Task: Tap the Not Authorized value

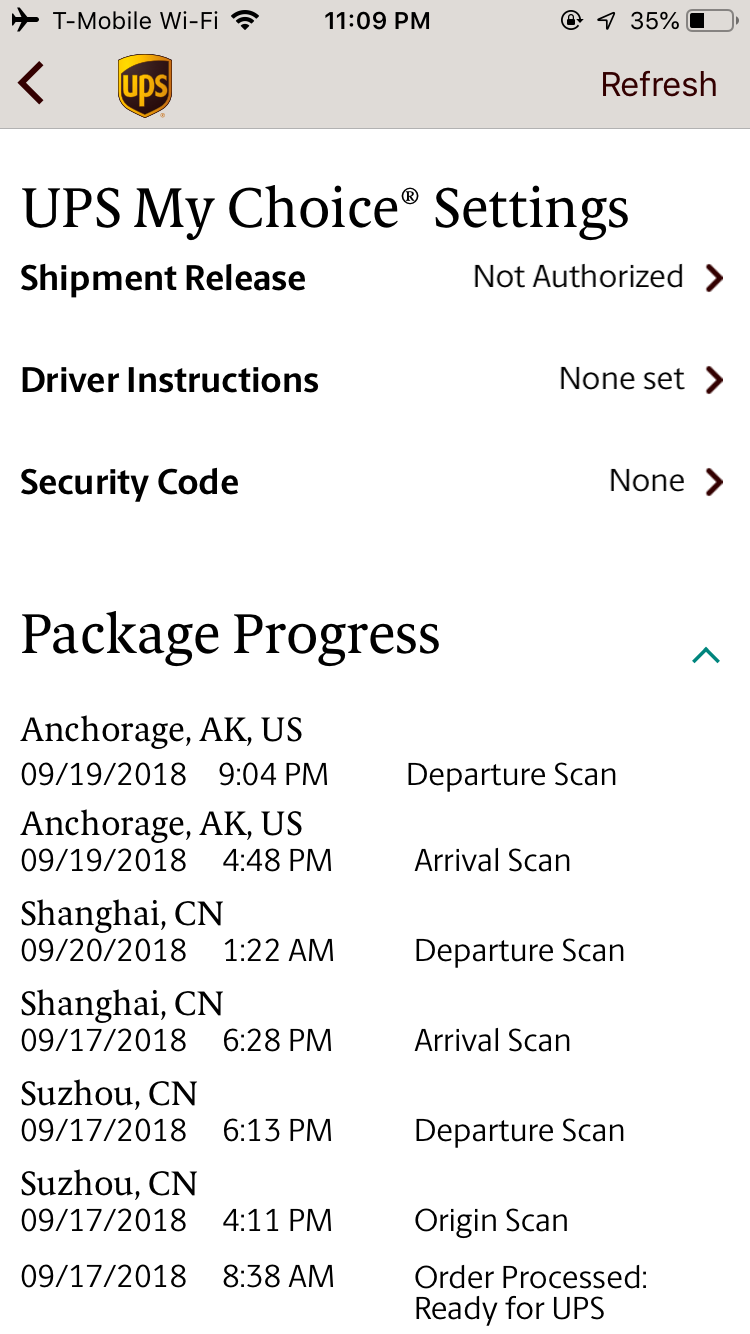Action: [578, 277]
